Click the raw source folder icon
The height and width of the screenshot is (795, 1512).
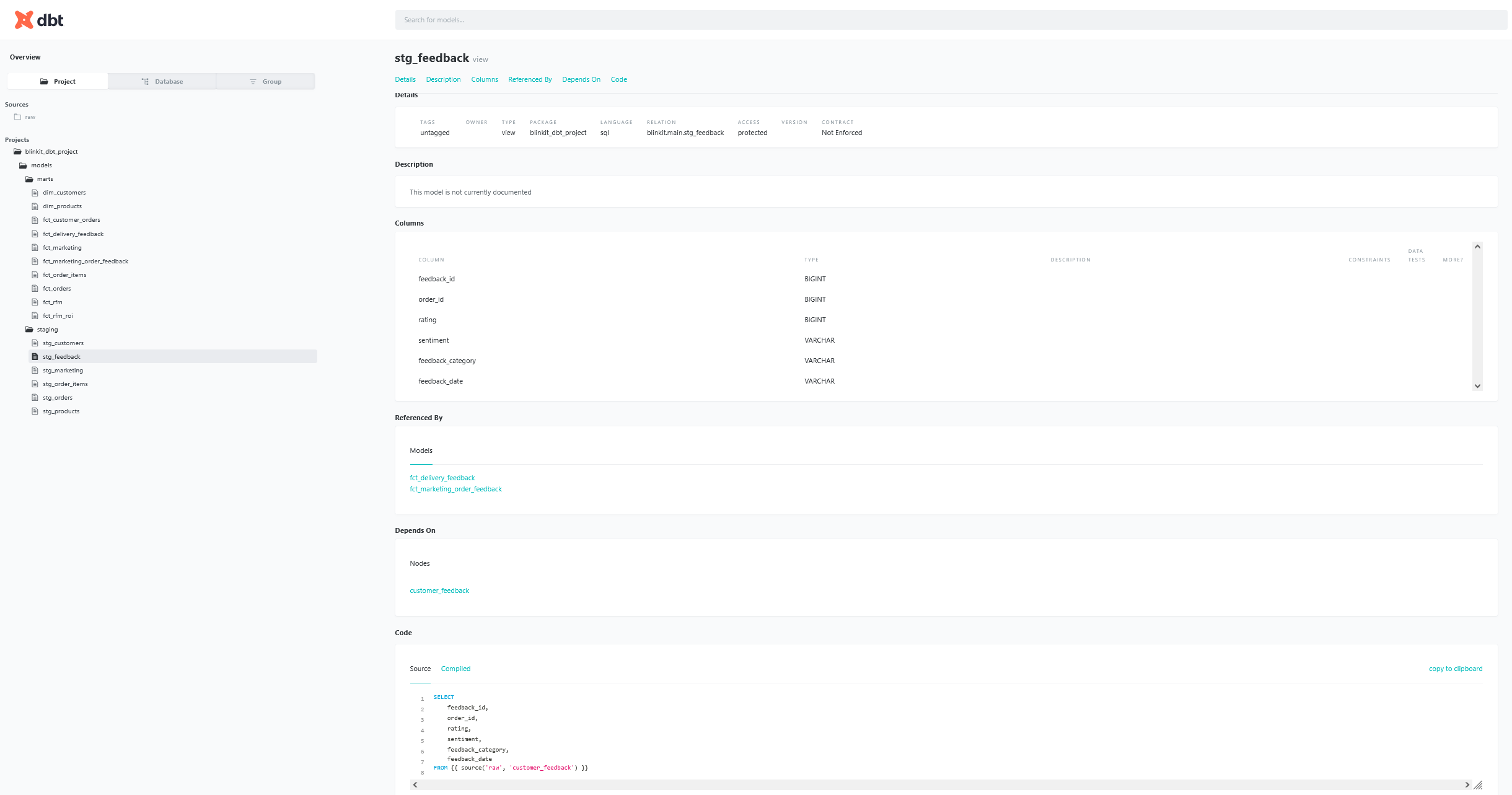[17, 116]
